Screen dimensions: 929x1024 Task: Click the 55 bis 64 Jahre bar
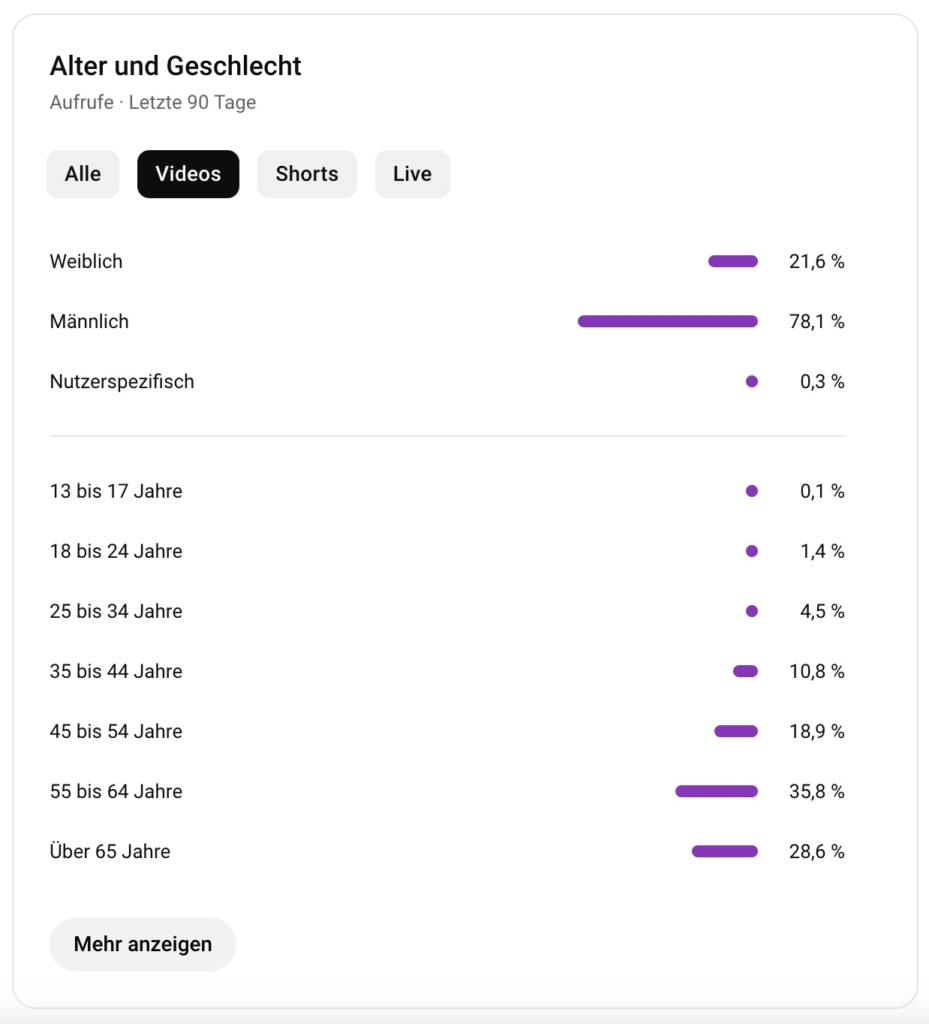point(717,792)
